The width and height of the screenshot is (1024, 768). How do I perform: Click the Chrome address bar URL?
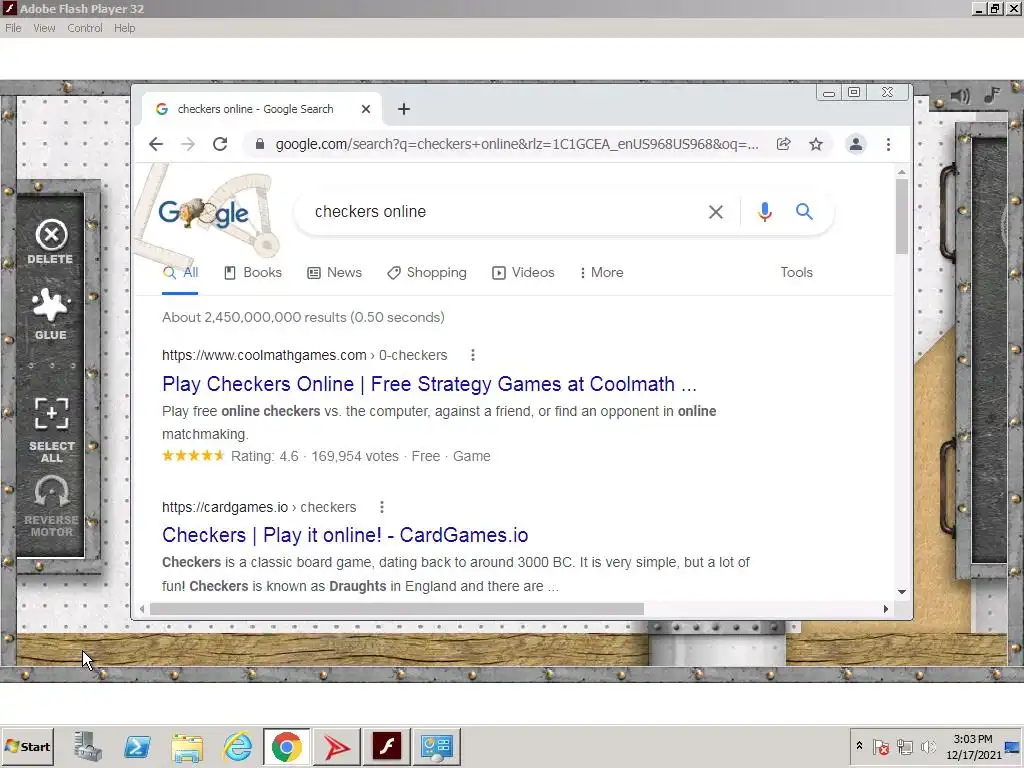click(517, 144)
